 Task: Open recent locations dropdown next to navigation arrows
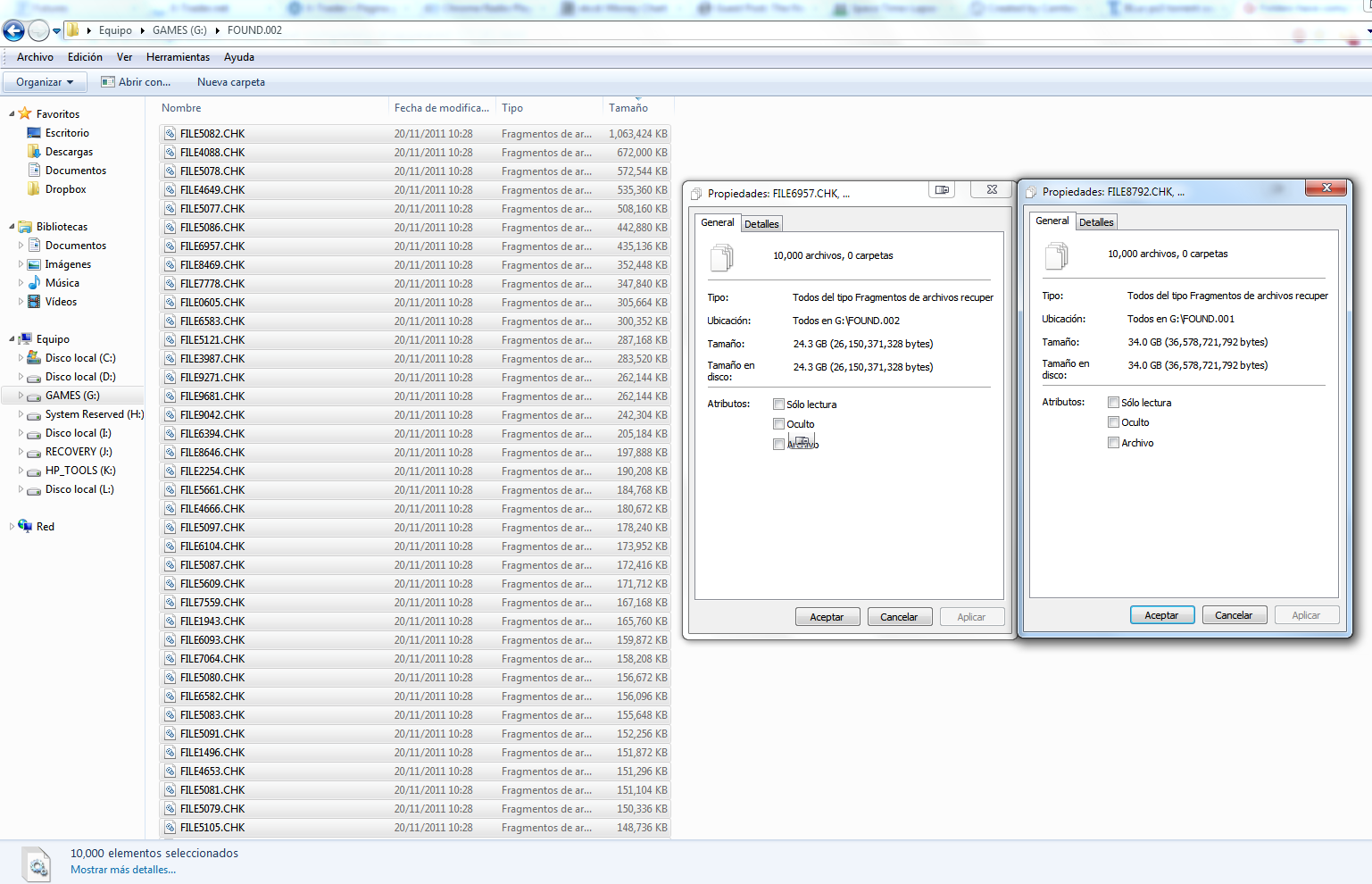click(x=56, y=31)
